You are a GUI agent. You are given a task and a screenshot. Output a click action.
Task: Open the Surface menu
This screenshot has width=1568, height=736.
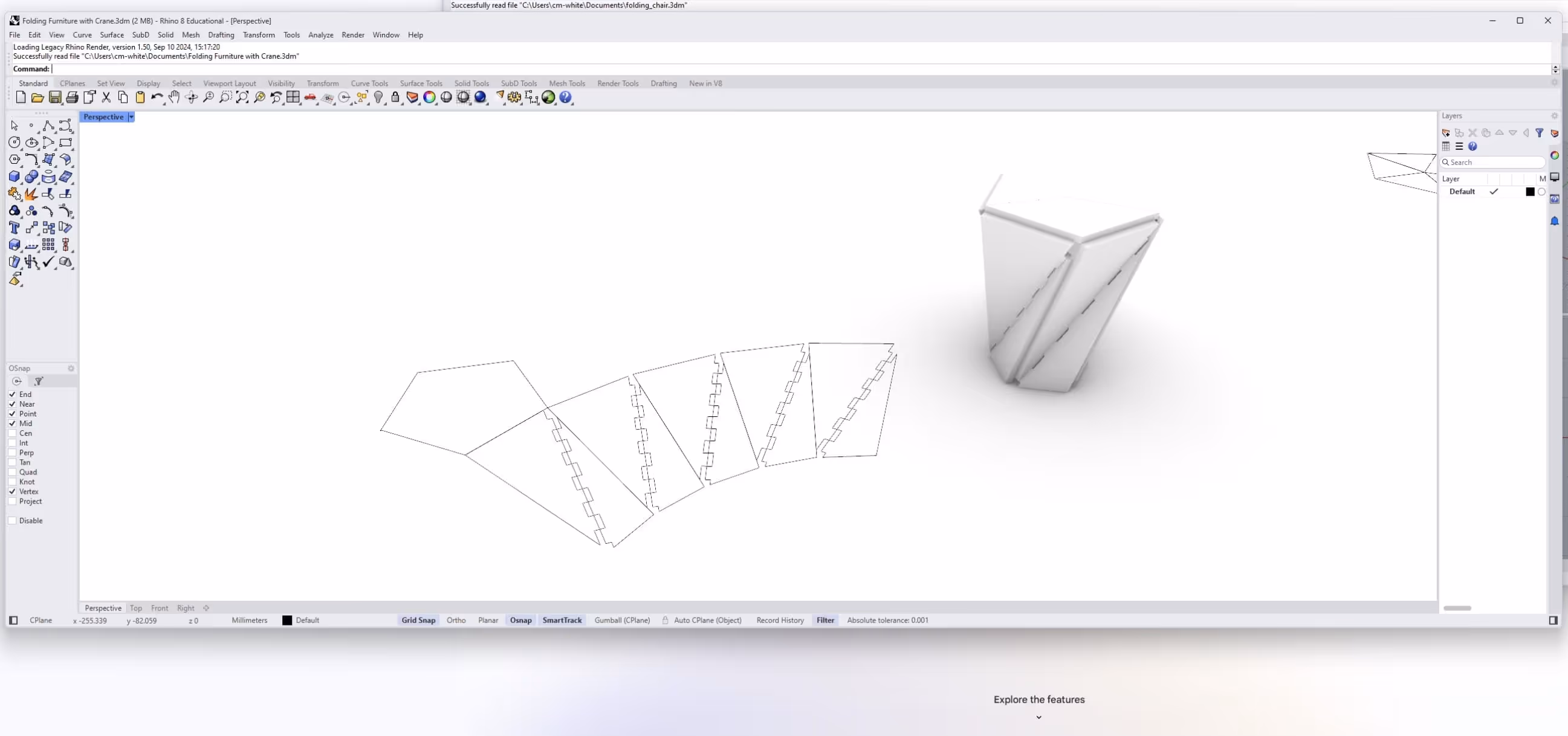(111, 34)
